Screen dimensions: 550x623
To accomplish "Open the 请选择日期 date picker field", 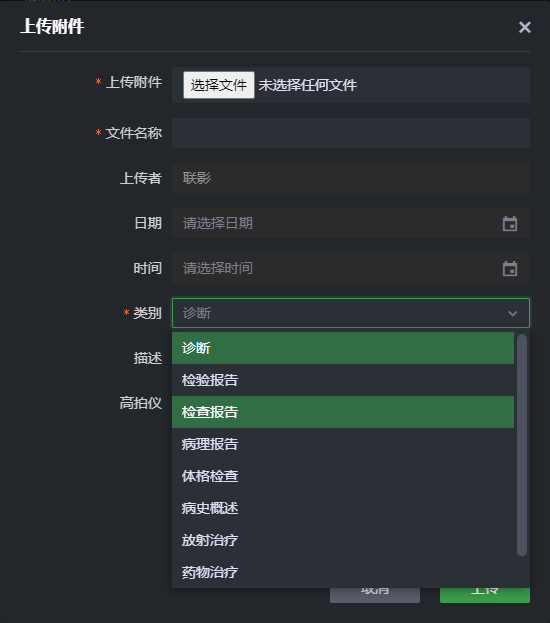I will pos(351,223).
